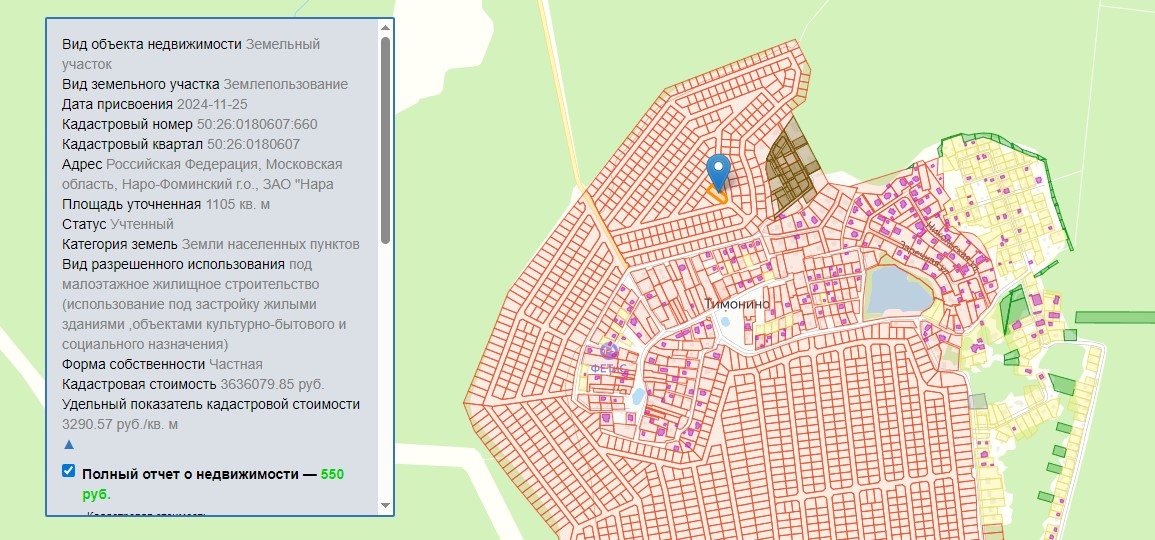Click the blue location pin marker

click(x=718, y=172)
